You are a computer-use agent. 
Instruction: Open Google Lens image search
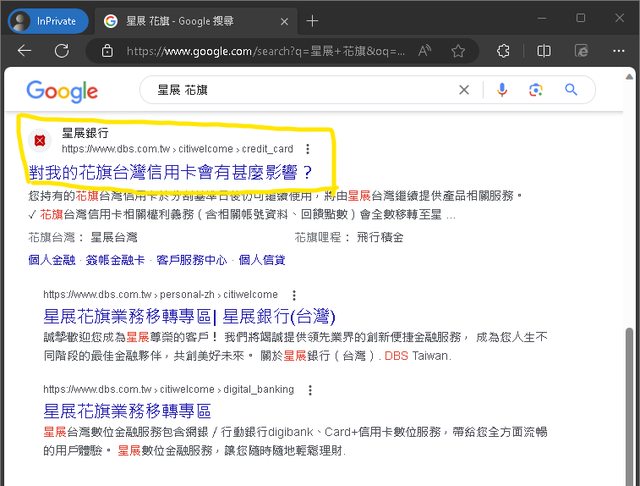pyautogui.click(x=536, y=90)
